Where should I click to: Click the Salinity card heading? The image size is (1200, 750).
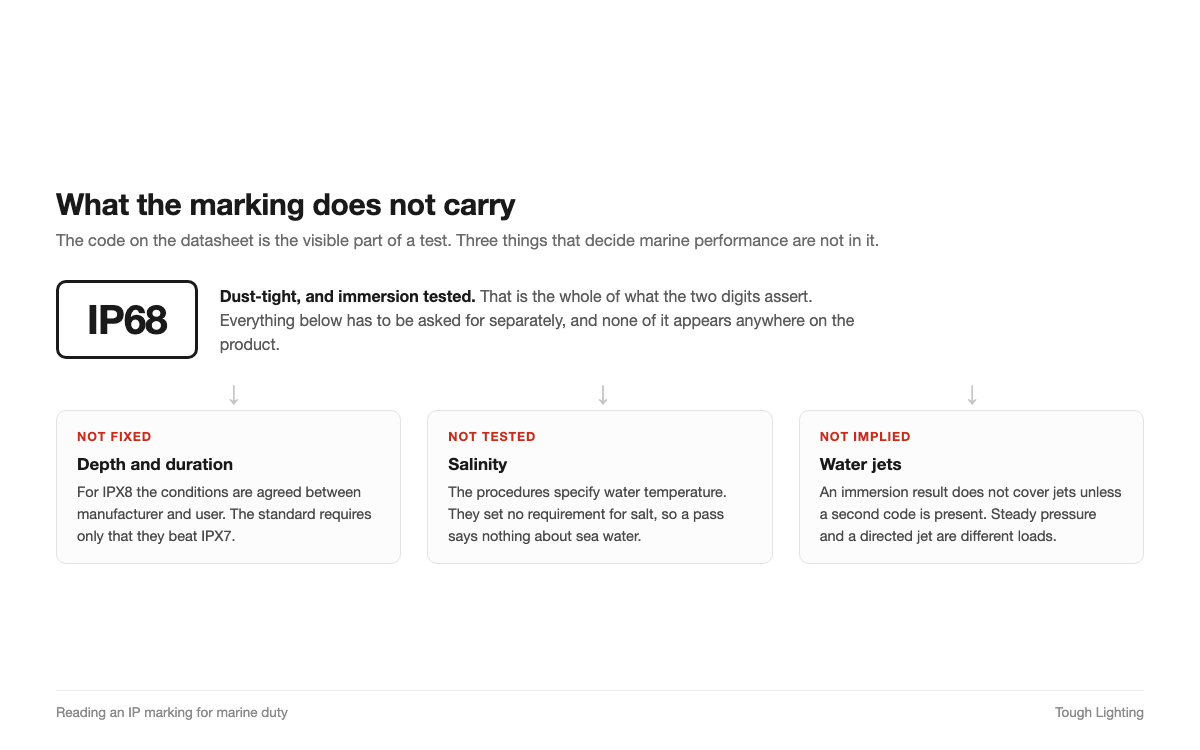478,464
